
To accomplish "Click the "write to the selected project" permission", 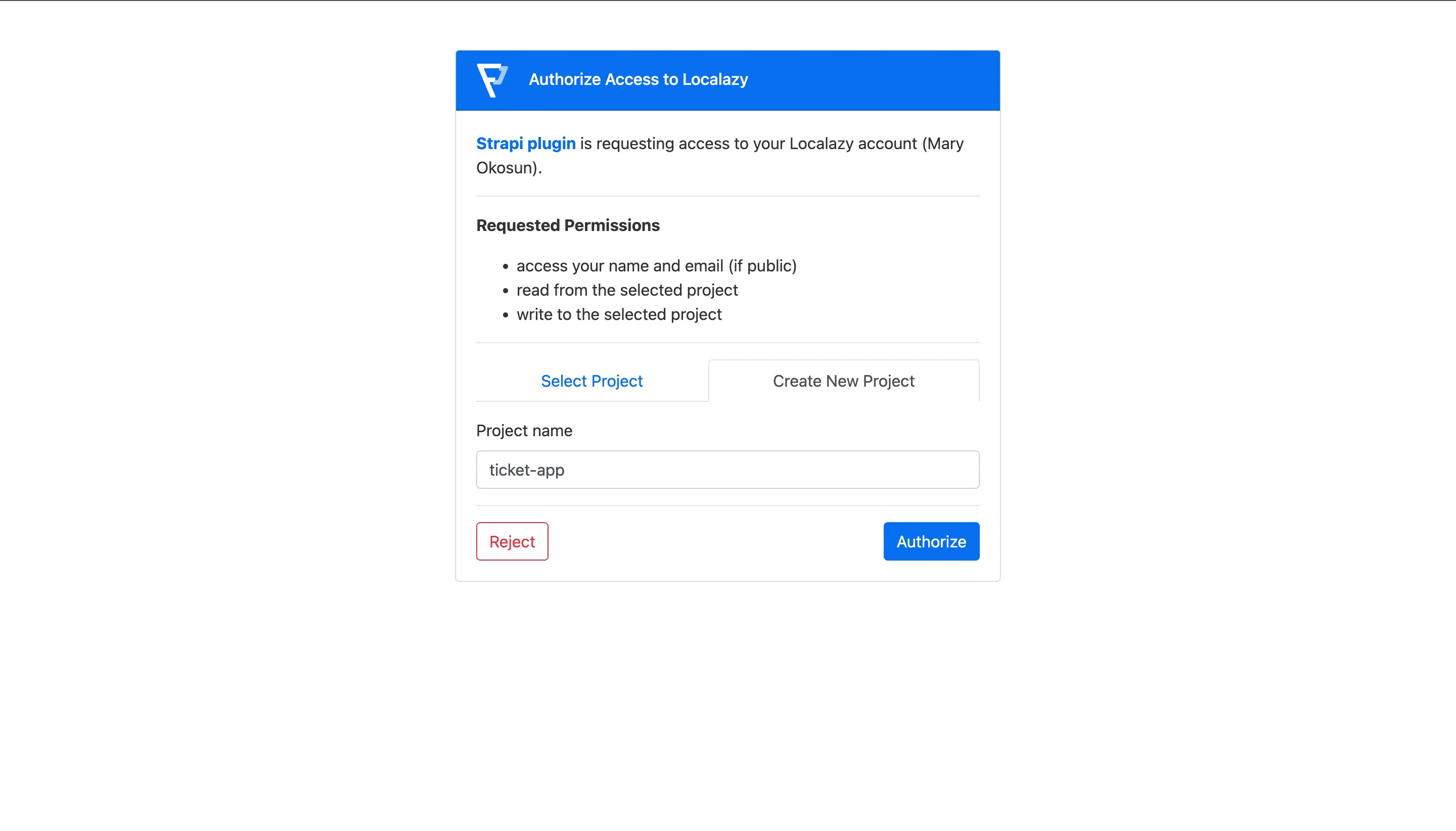I will click(x=619, y=314).
